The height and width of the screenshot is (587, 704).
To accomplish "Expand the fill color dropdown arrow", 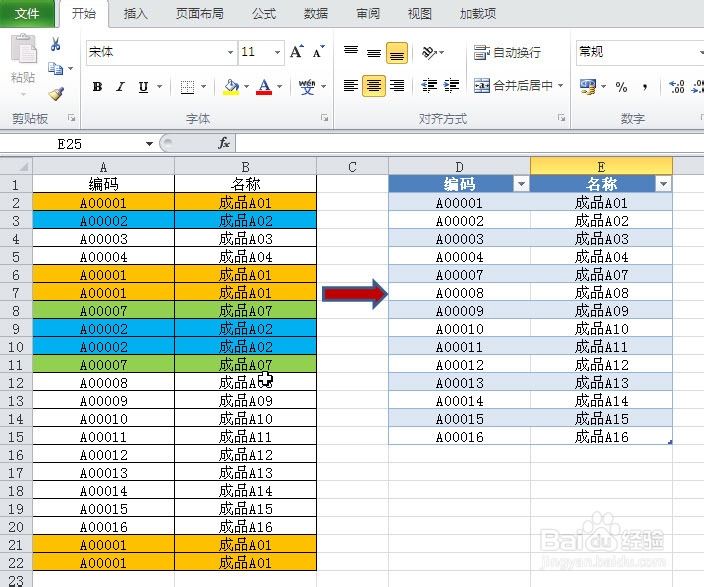I will point(246,86).
